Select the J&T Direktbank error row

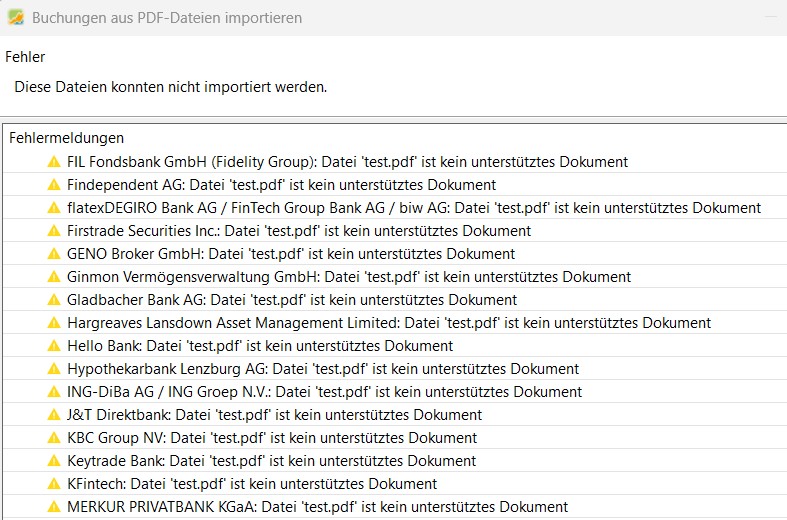274,415
